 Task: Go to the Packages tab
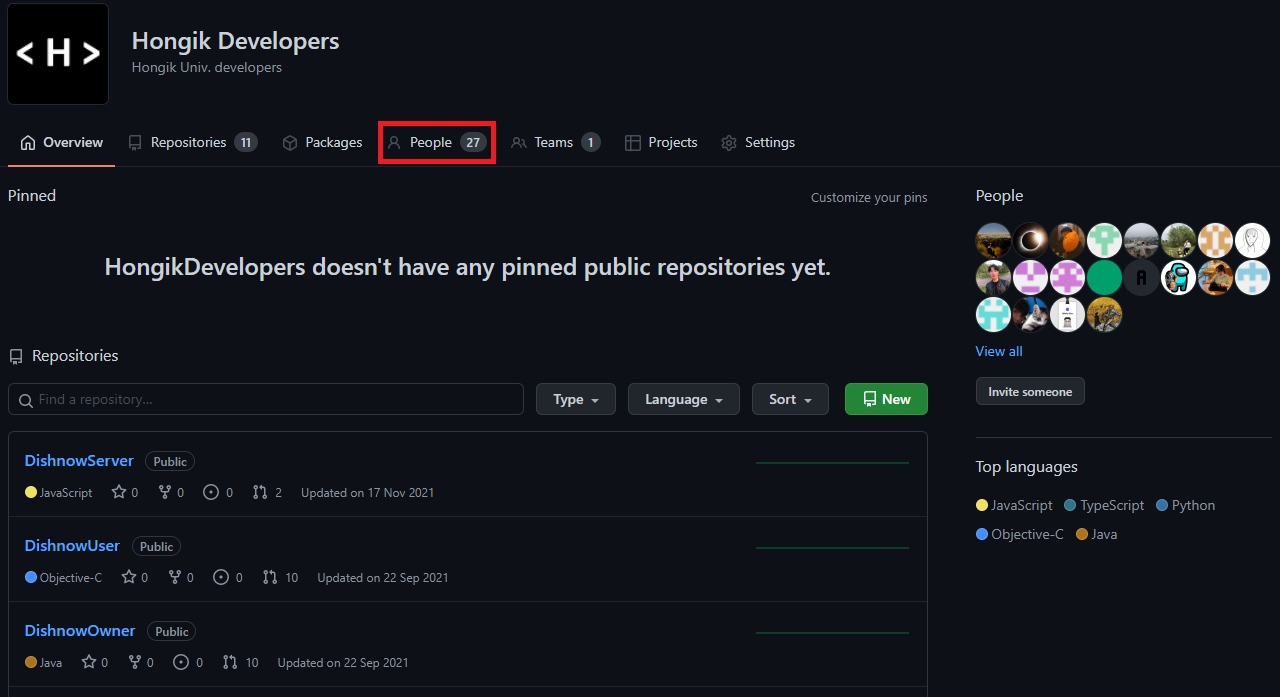coord(322,142)
